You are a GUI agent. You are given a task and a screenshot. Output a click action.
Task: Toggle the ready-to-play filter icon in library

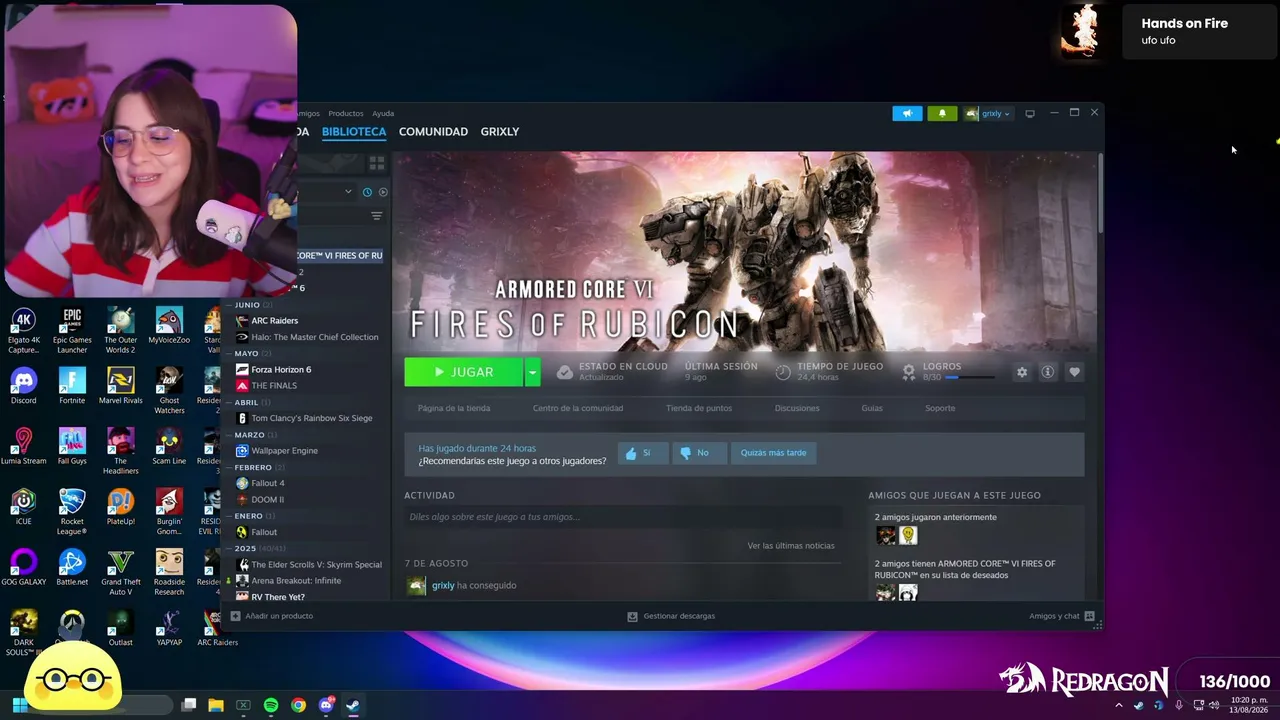click(x=383, y=192)
